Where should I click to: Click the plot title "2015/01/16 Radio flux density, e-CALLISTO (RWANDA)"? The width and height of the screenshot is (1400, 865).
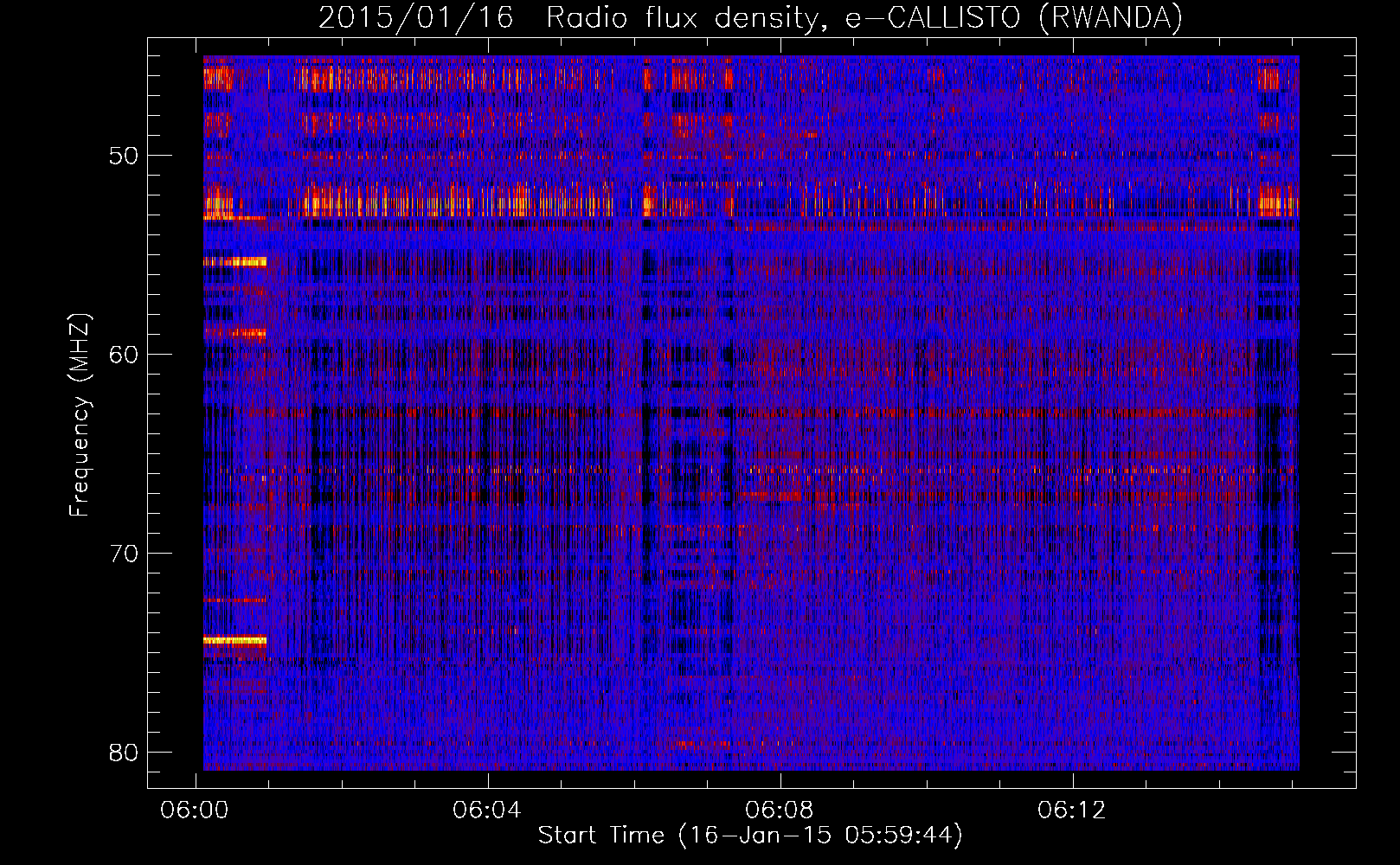click(750, 18)
